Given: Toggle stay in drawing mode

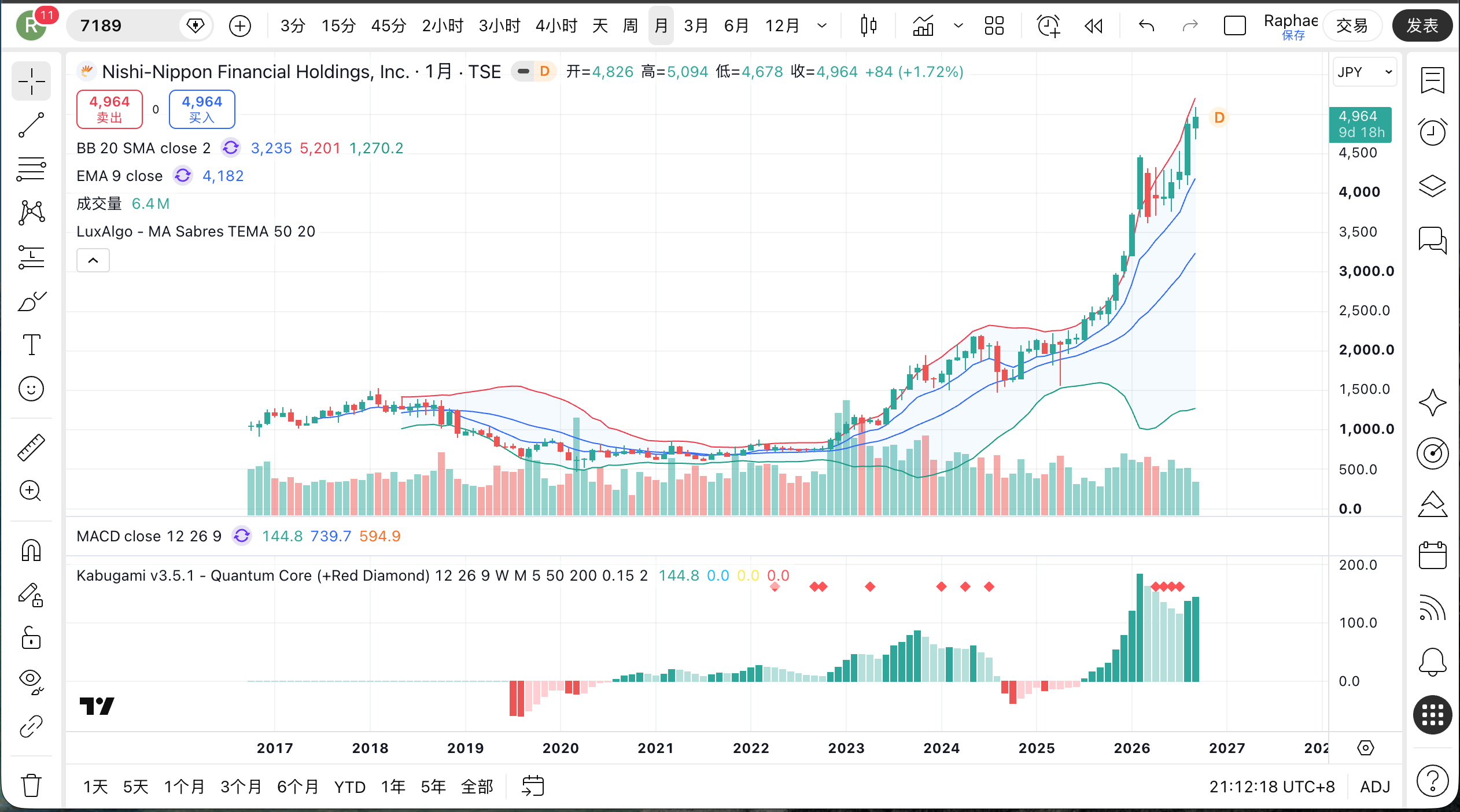Looking at the screenshot, I should pos(31,595).
